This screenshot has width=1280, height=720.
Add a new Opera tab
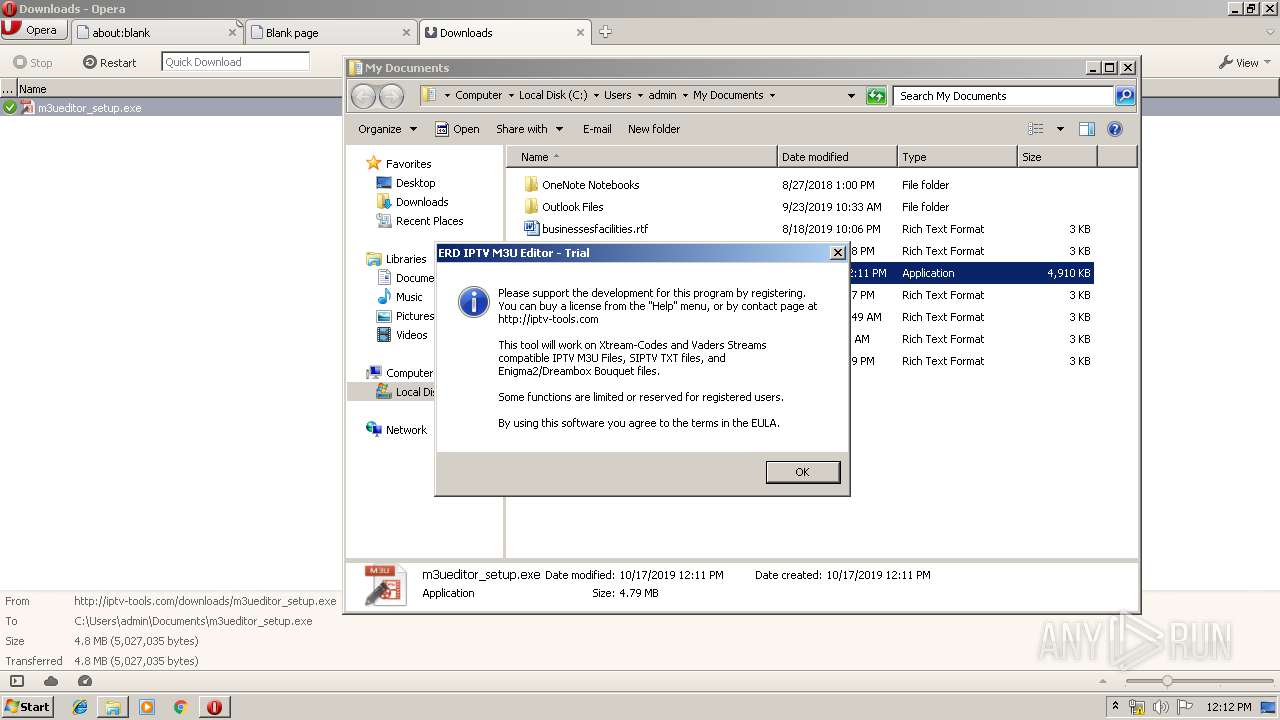(605, 32)
